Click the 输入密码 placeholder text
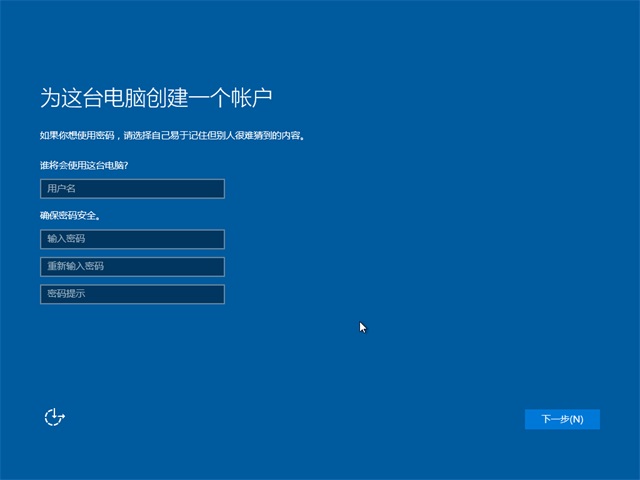The width and height of the screenshot is (640, 480). pyautogui.click(x=65, y=239)
